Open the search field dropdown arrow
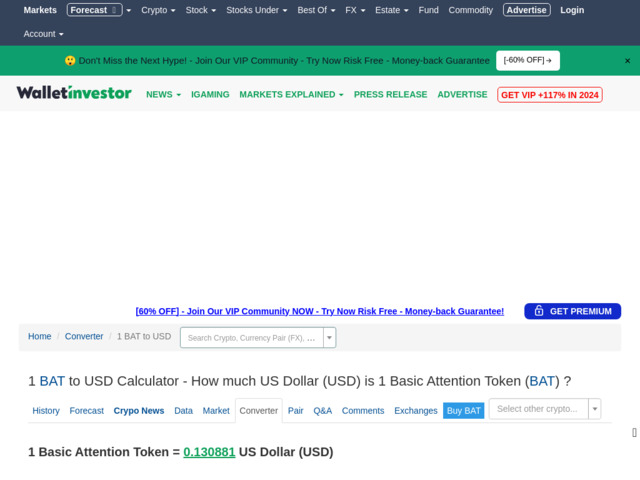The width and height of the screenshot is (640, 480). click(x=329, y=338)
